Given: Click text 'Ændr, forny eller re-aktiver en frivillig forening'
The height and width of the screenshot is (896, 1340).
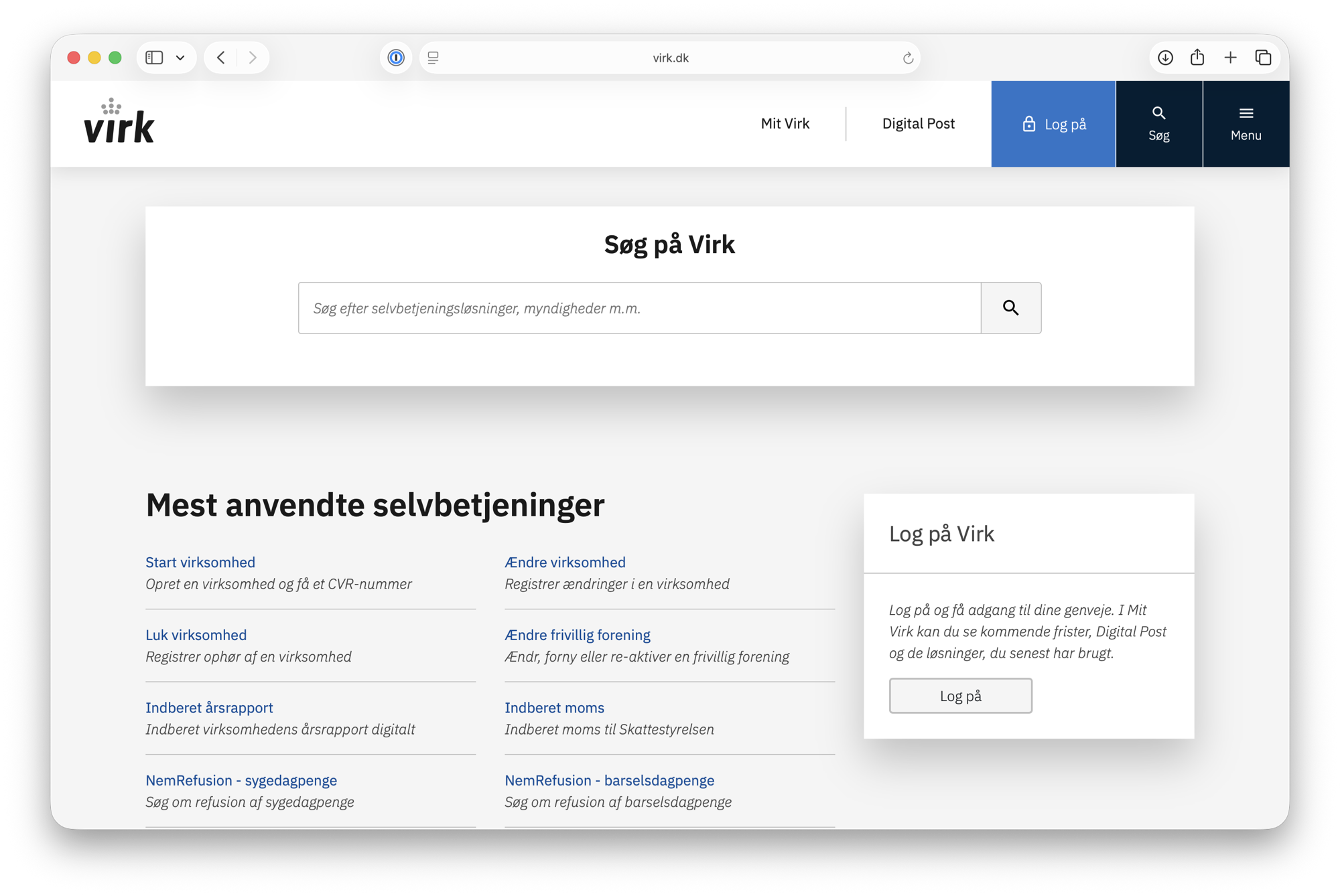Looking at the screenshot, I should click(x=647, y=657).
